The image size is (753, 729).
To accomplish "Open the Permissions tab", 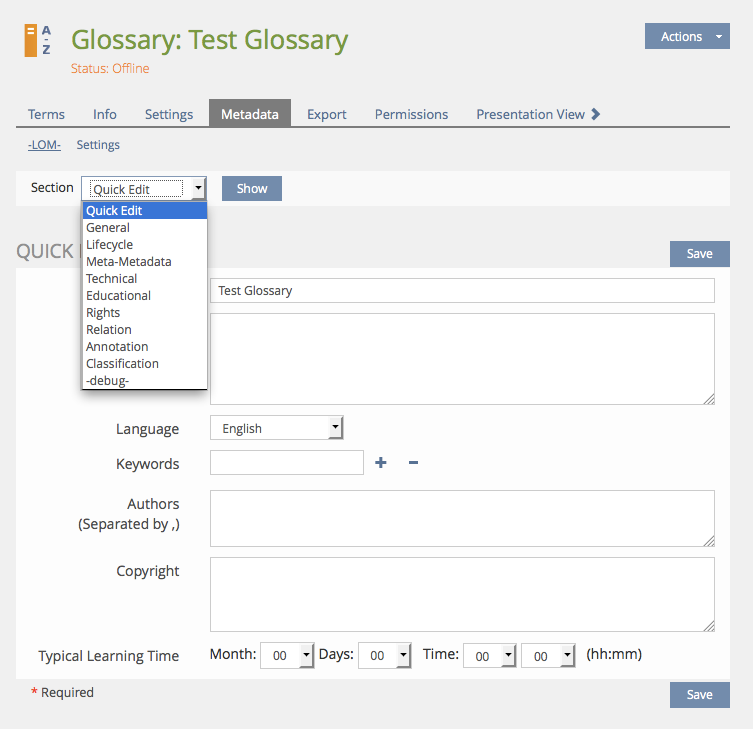I will 411,114.
